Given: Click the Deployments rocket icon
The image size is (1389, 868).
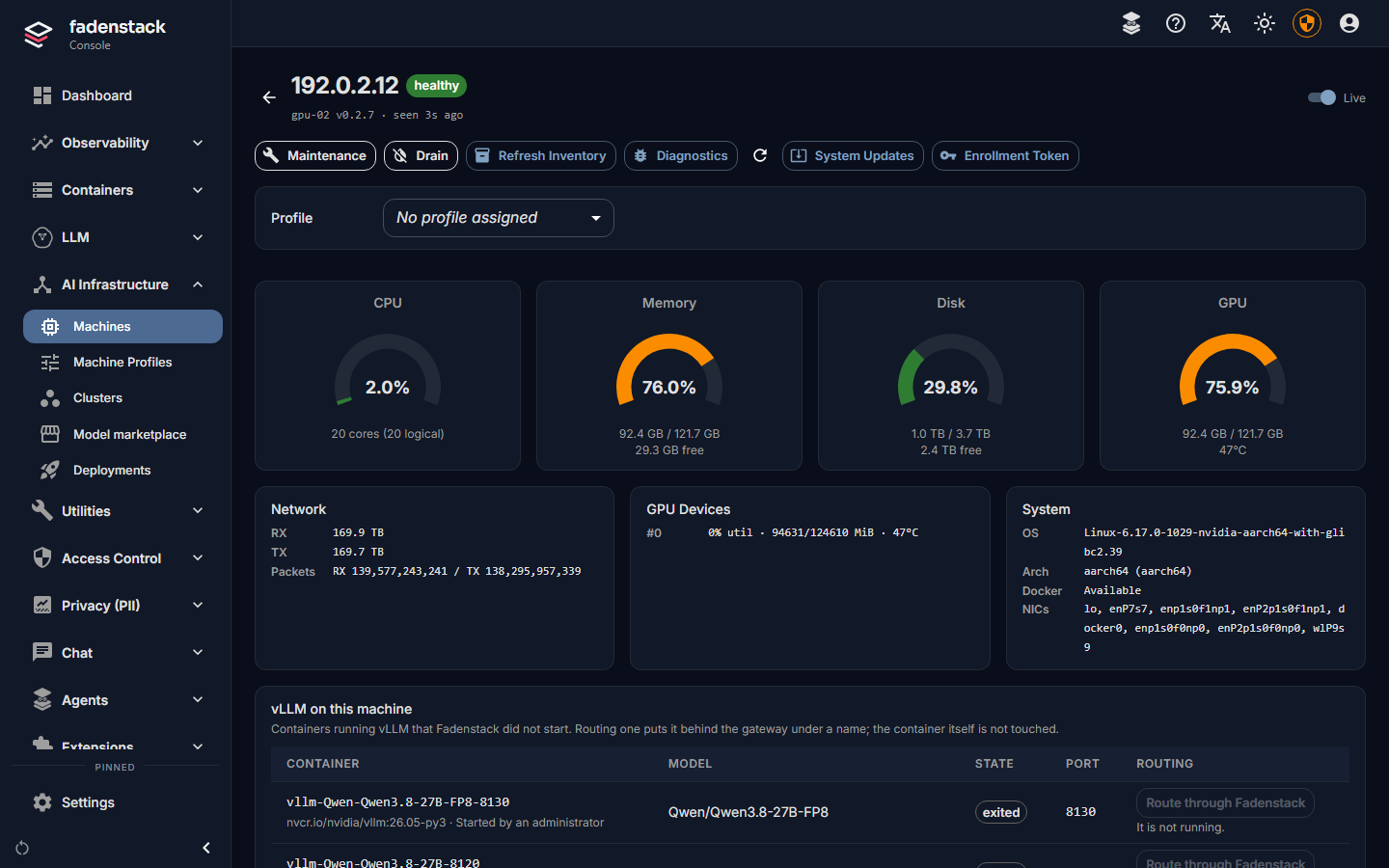Looking at the screenshot, I should pos(50,470).
